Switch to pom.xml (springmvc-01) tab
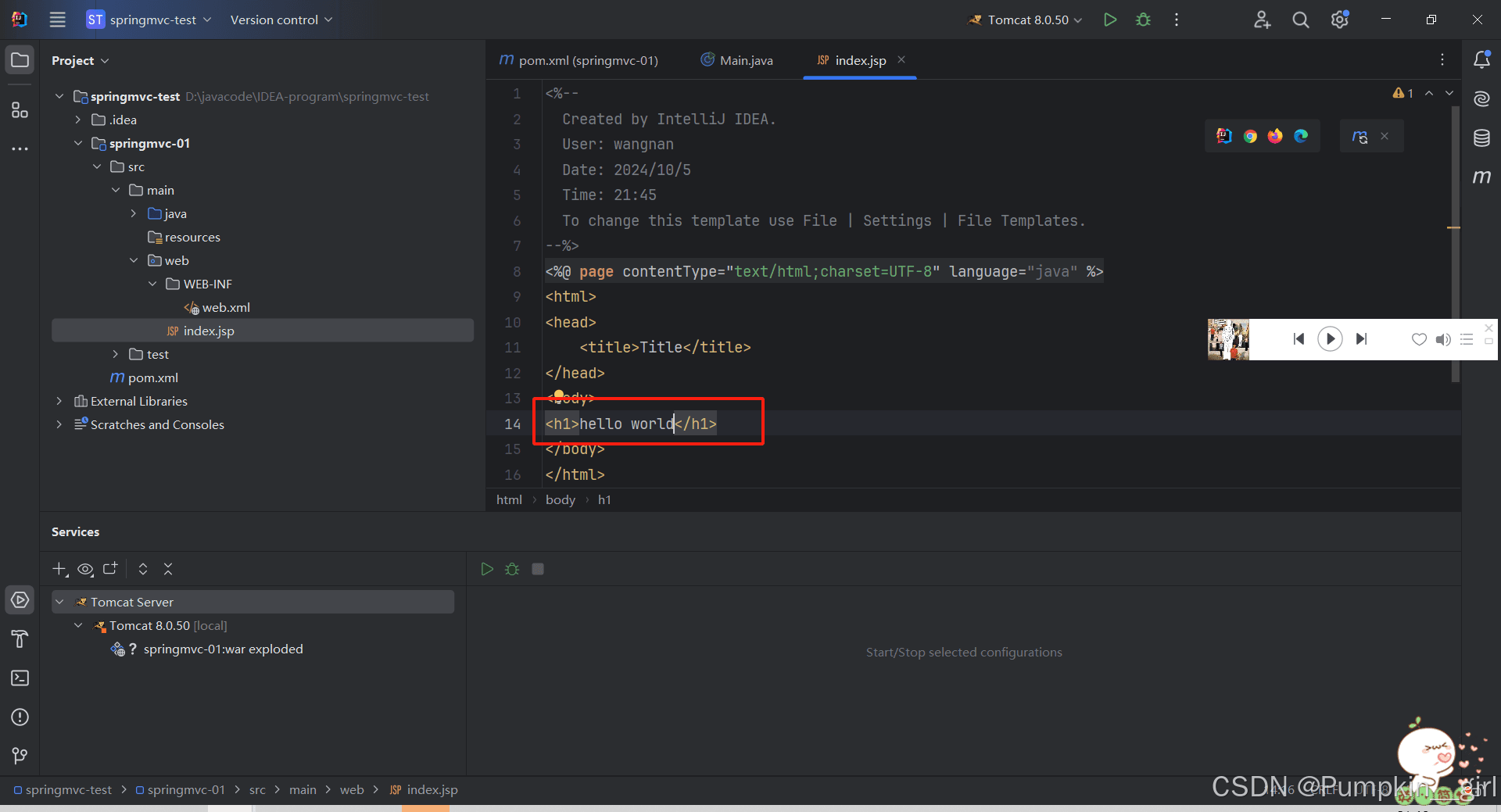This screenshot has width=1501, height=812. pos(587,60)
